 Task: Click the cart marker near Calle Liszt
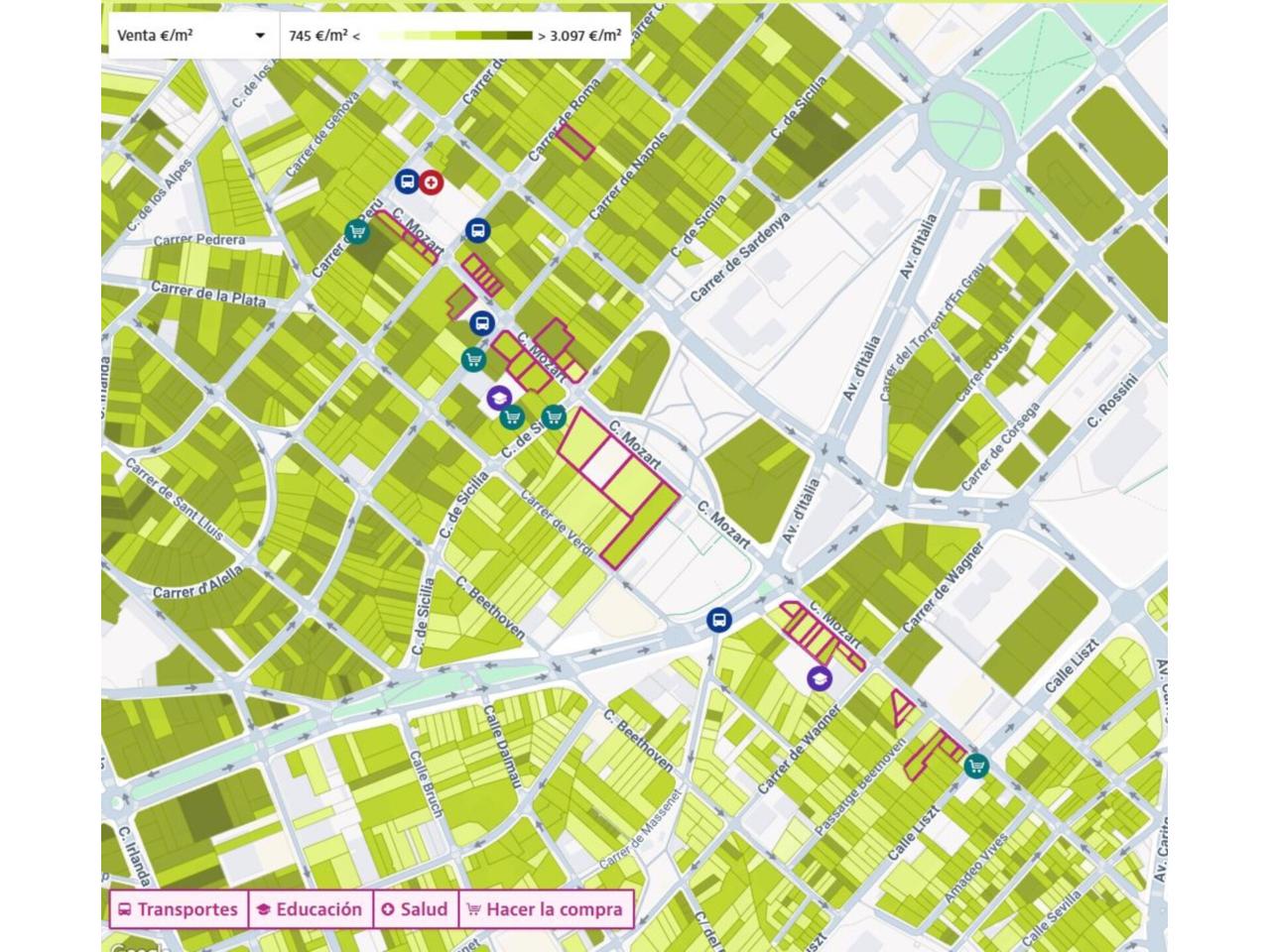click(x=977, y=766)
